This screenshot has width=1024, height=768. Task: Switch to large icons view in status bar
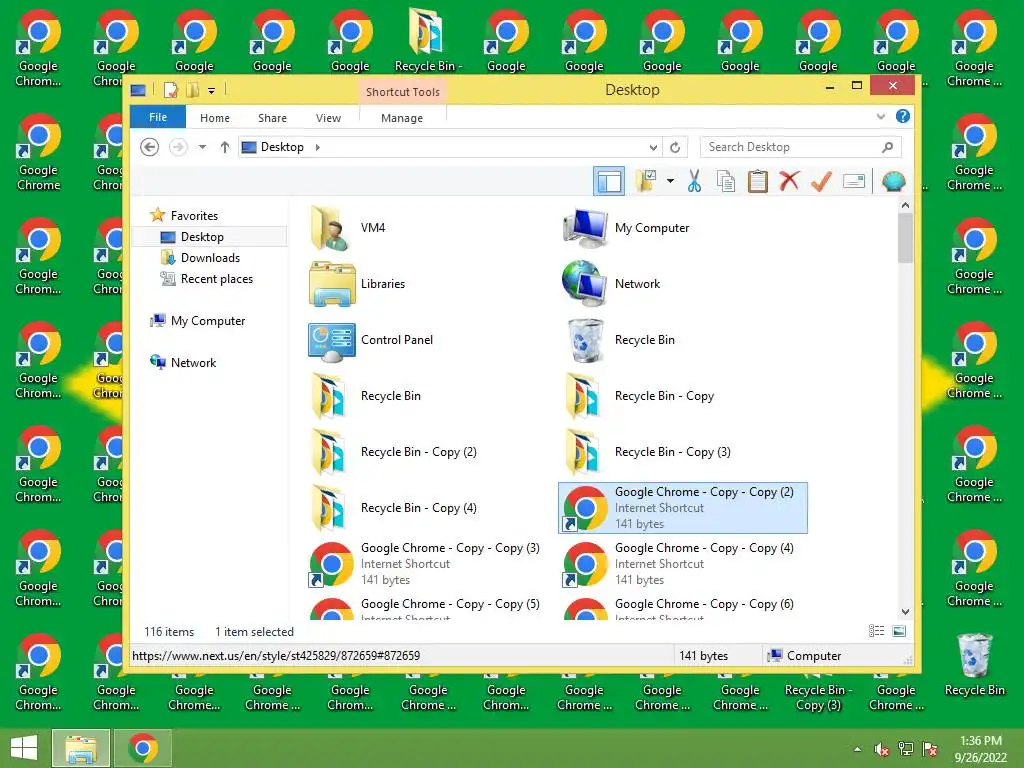899,631
